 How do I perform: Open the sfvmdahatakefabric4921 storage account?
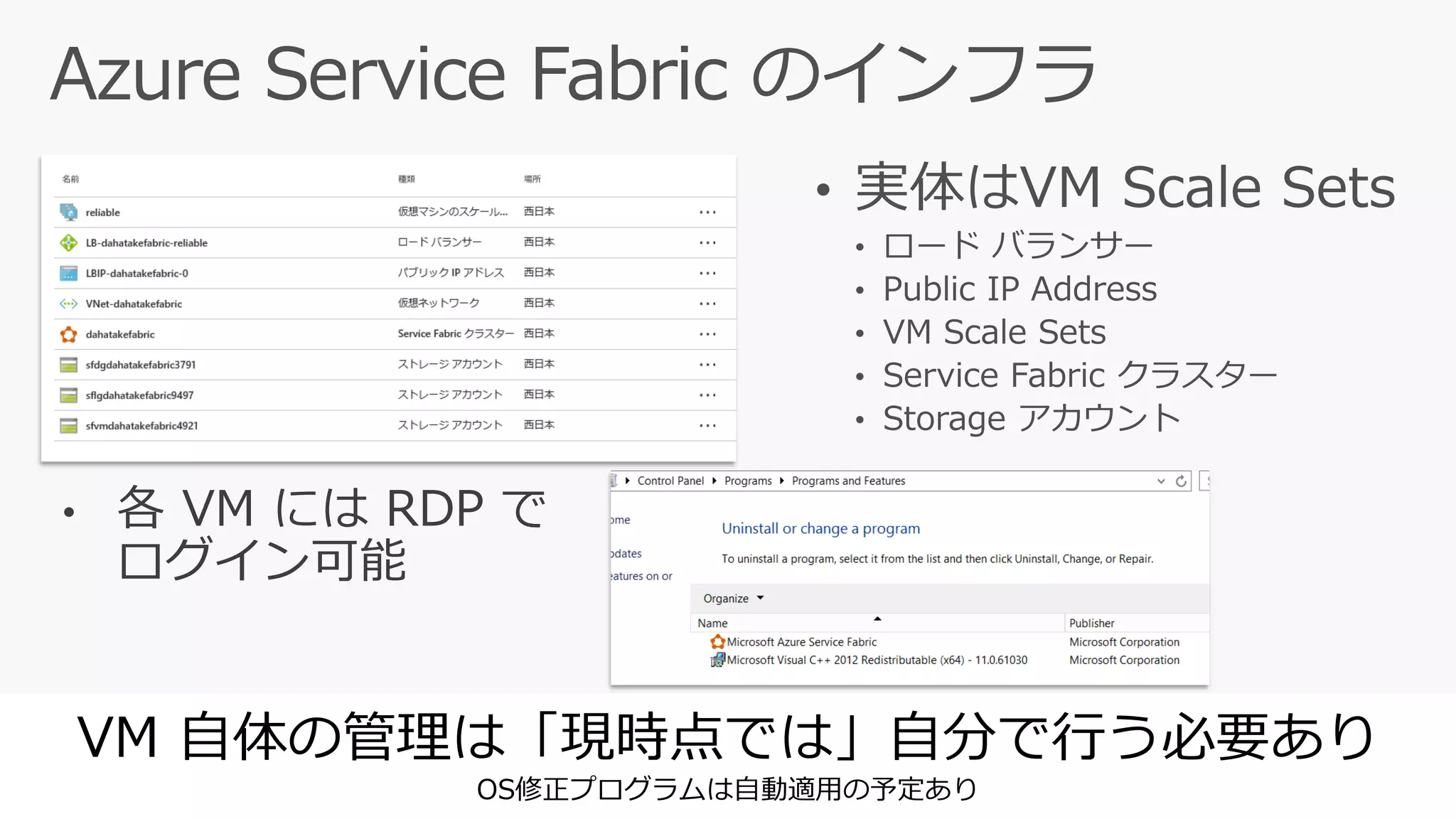(142, 427)
